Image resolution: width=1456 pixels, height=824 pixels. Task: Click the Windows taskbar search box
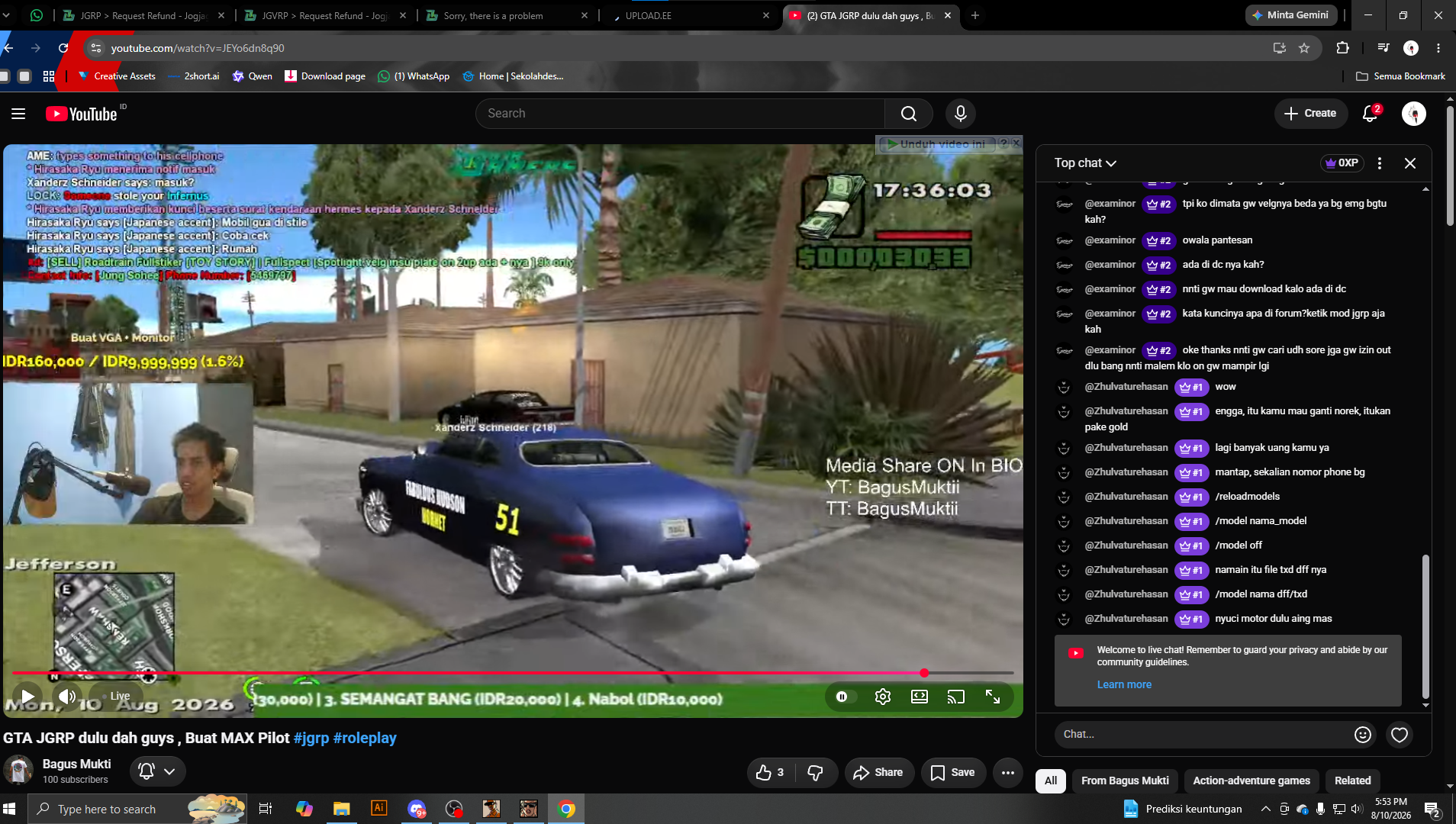click(x=137, y=809)
